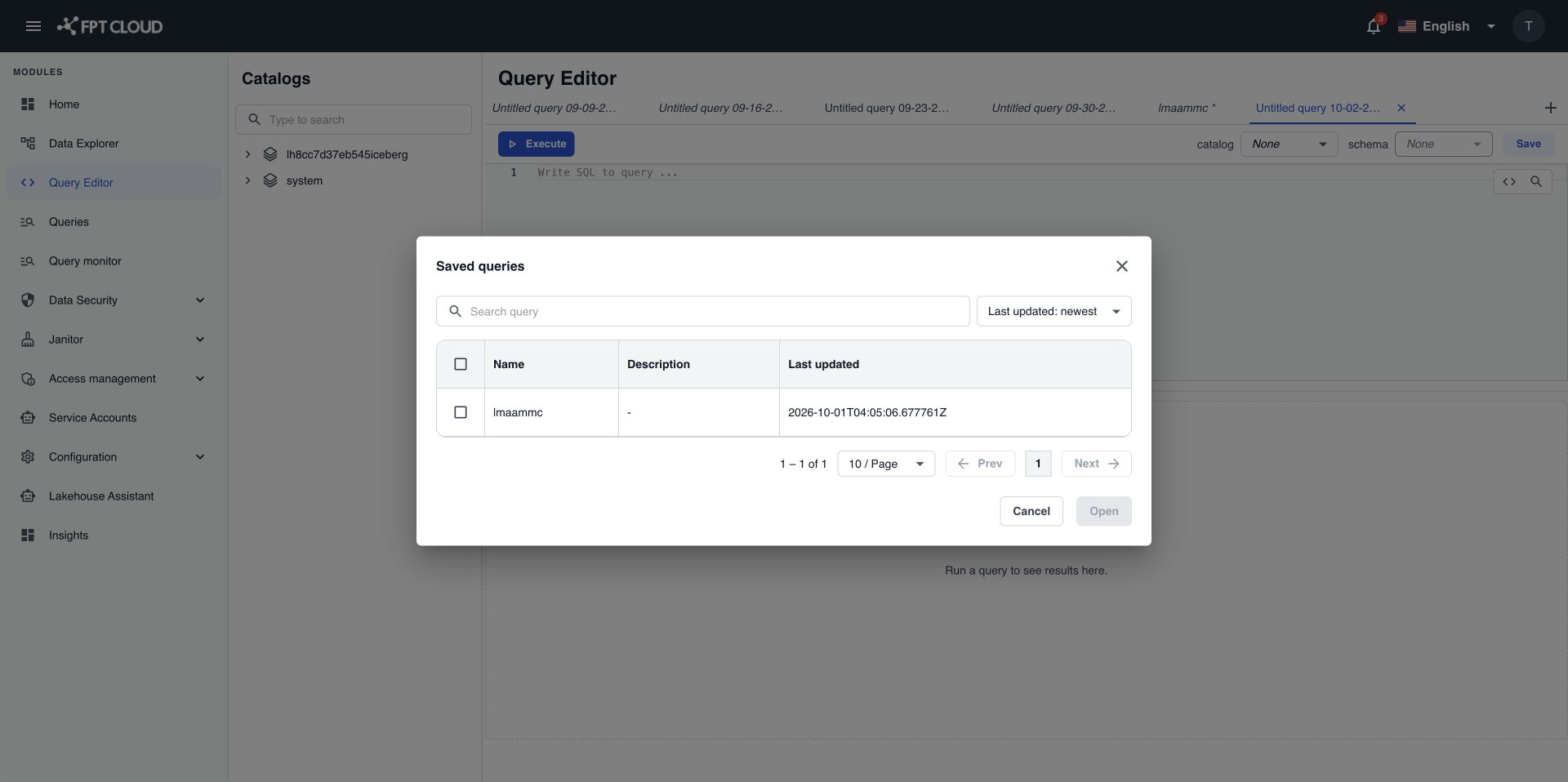Screen dimensions: 1568x782
Task: Switch to the lmaammc tab
Action: point(1187,108)
